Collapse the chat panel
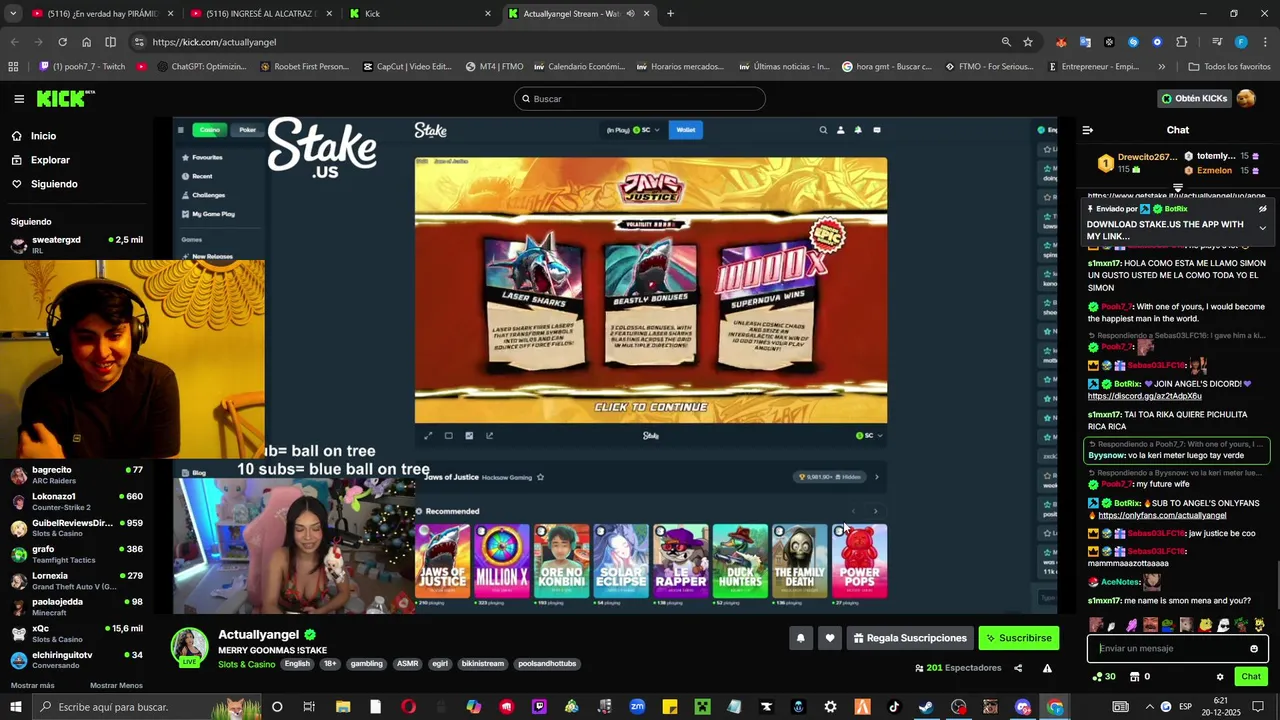The width and height of the screenshot is (1280, 720). (x=1088, y=130)
